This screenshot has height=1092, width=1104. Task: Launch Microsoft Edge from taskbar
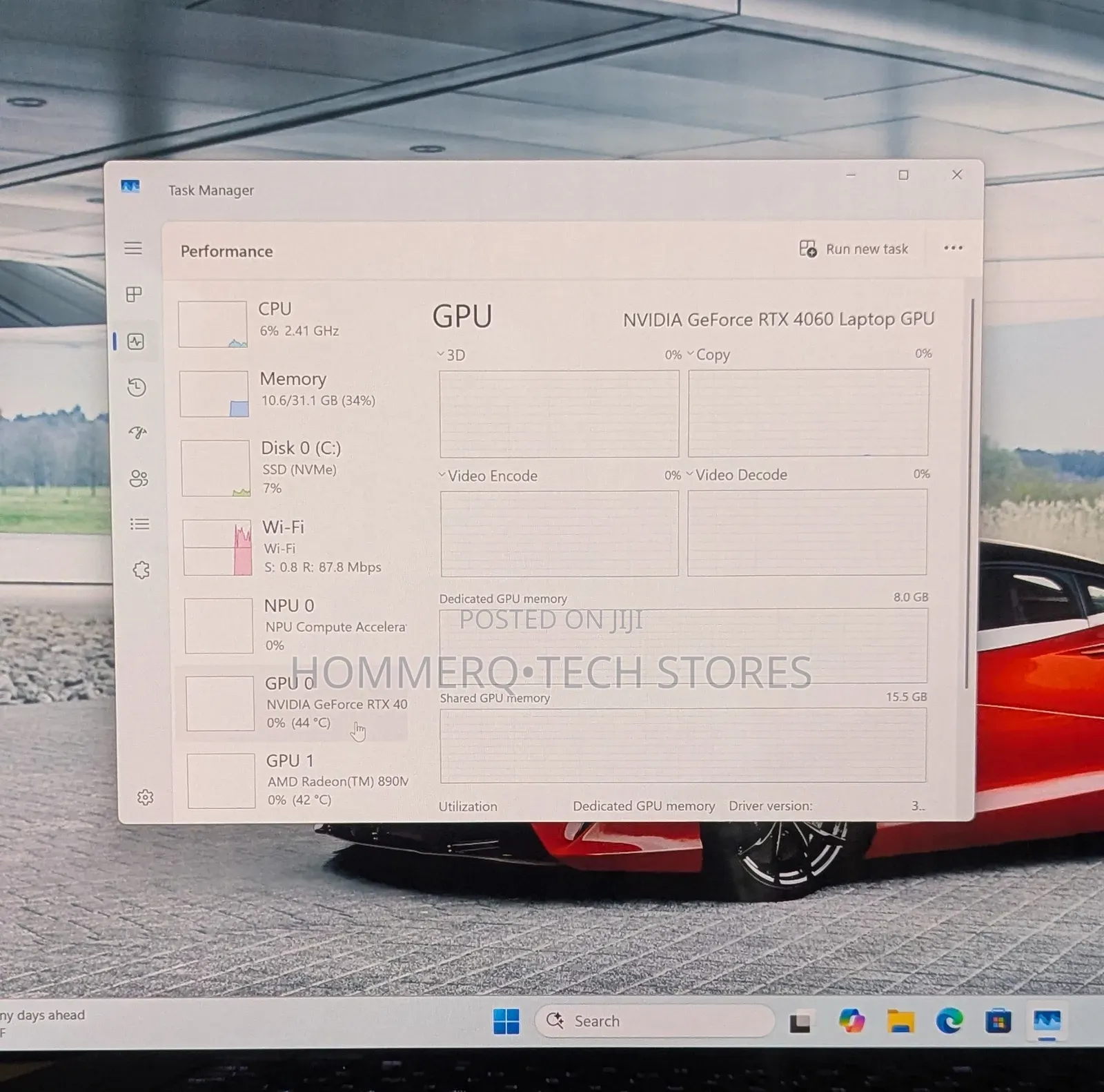(x=949, y=1020)
